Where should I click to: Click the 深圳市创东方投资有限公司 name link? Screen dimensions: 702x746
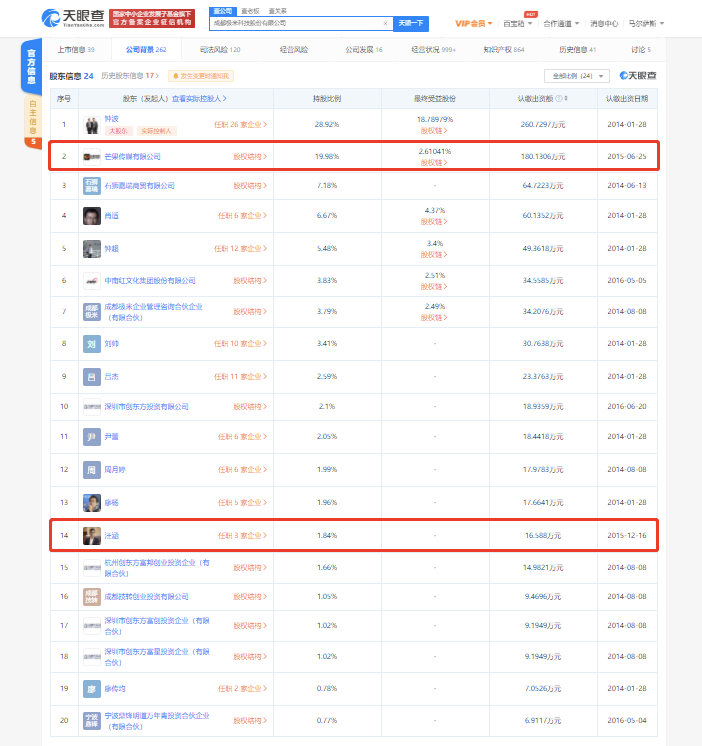point(146,407)
